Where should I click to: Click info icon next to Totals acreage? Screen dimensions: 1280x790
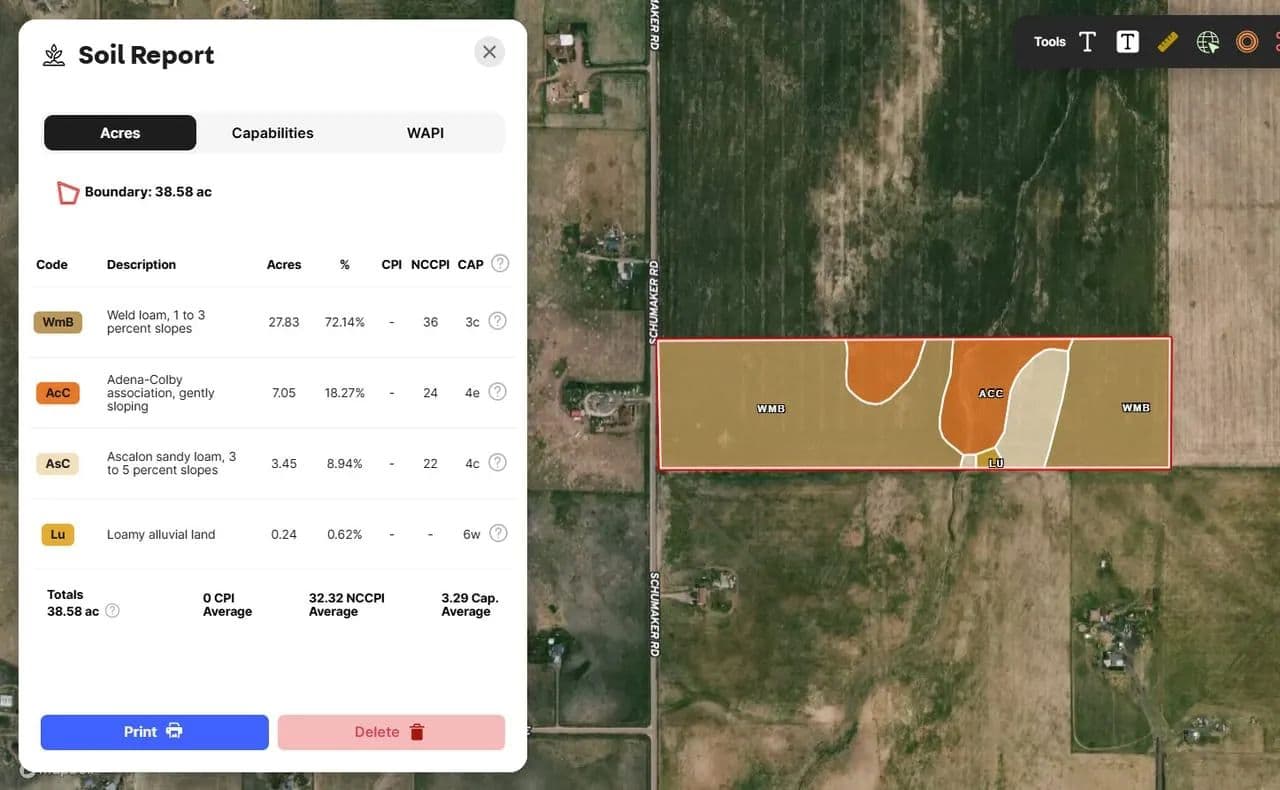click(112, 611)
